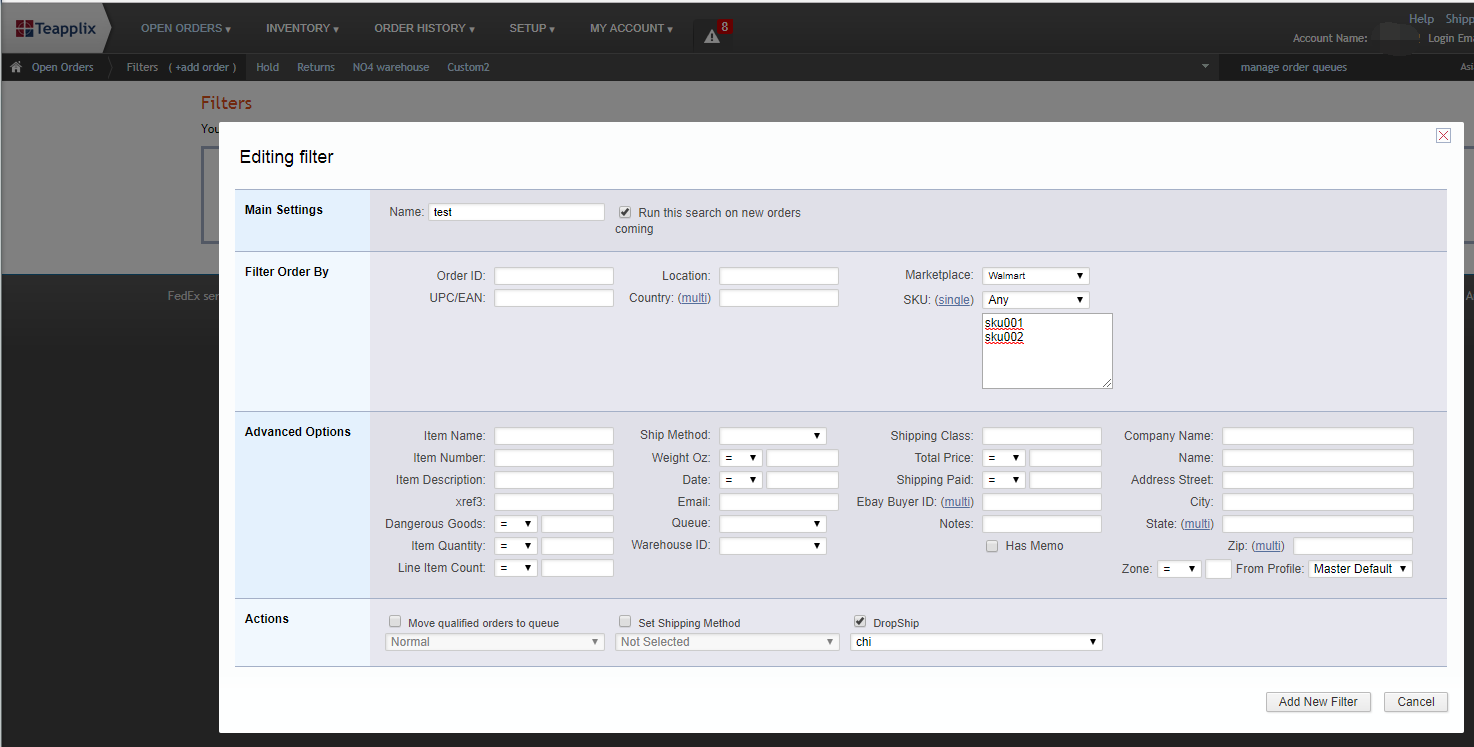Image resolution: width=1474 pixels, height=747 pixels.
Task: Click the Help link
Action: click(1421, 19)
